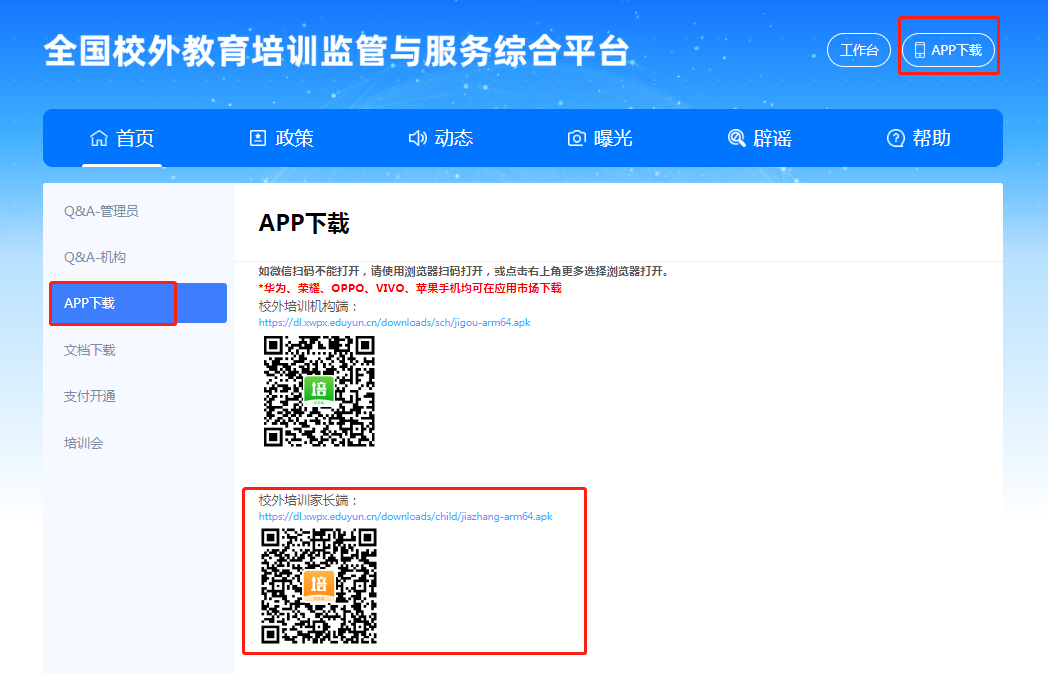This screenshot has width=1048, height=674.
Task: Go to the 曝光 navigation tab
Action: [600, 138]
